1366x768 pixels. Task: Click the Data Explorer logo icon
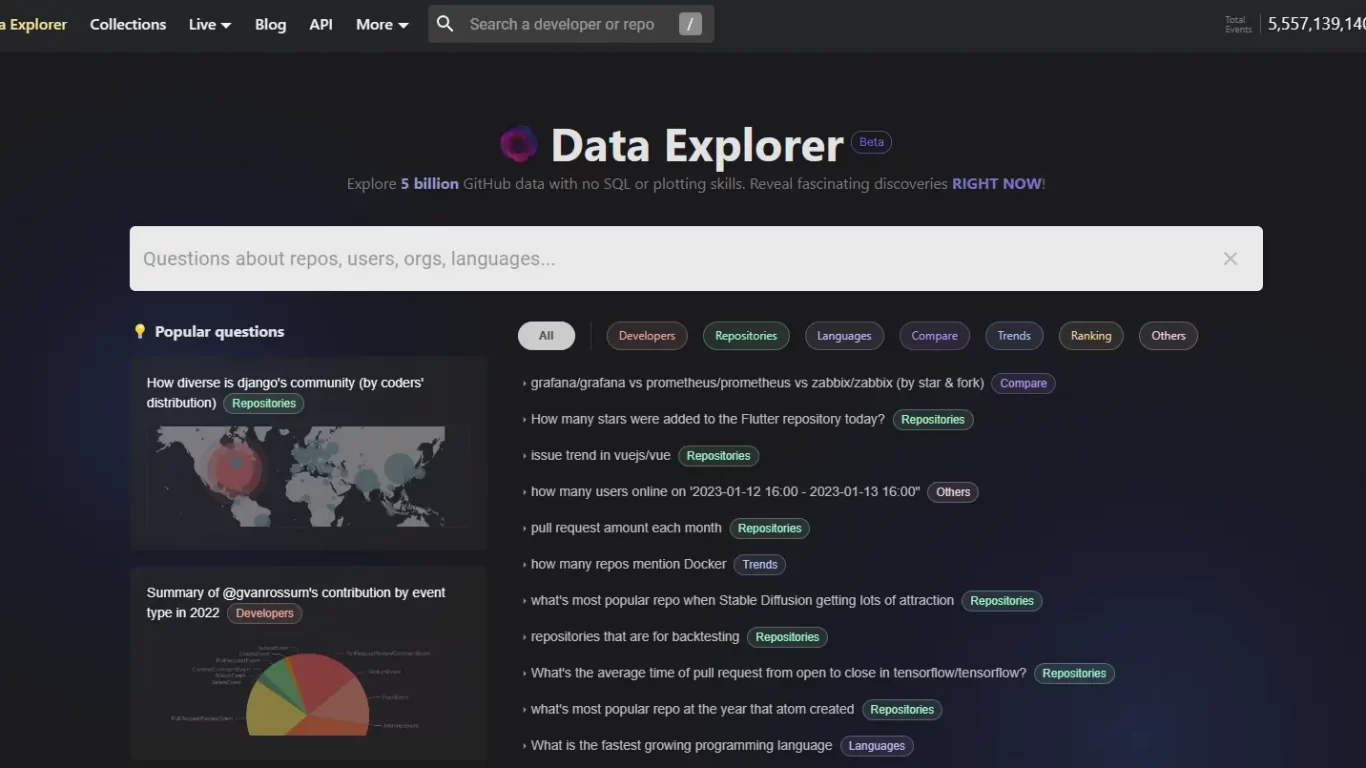point(518,143)
